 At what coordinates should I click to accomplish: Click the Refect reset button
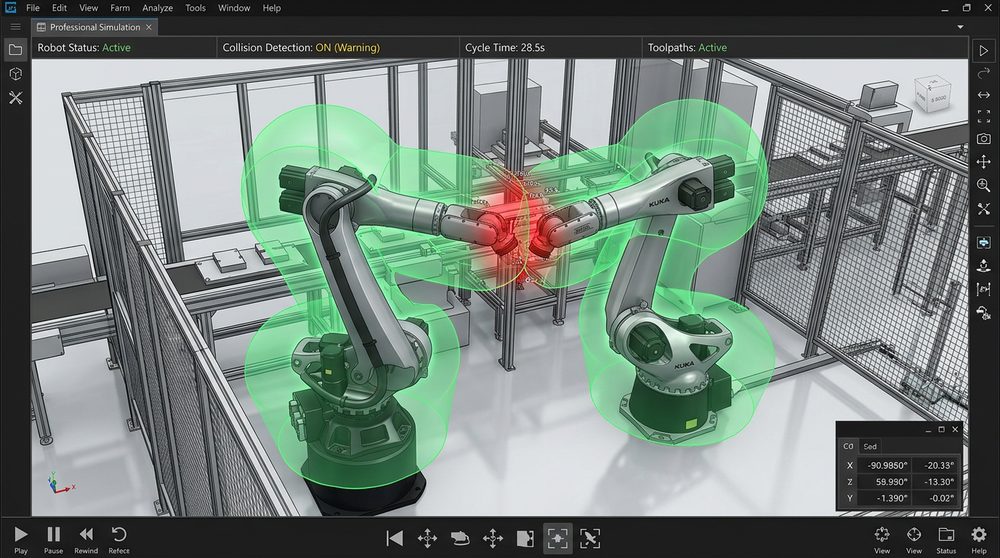(119, 536)
